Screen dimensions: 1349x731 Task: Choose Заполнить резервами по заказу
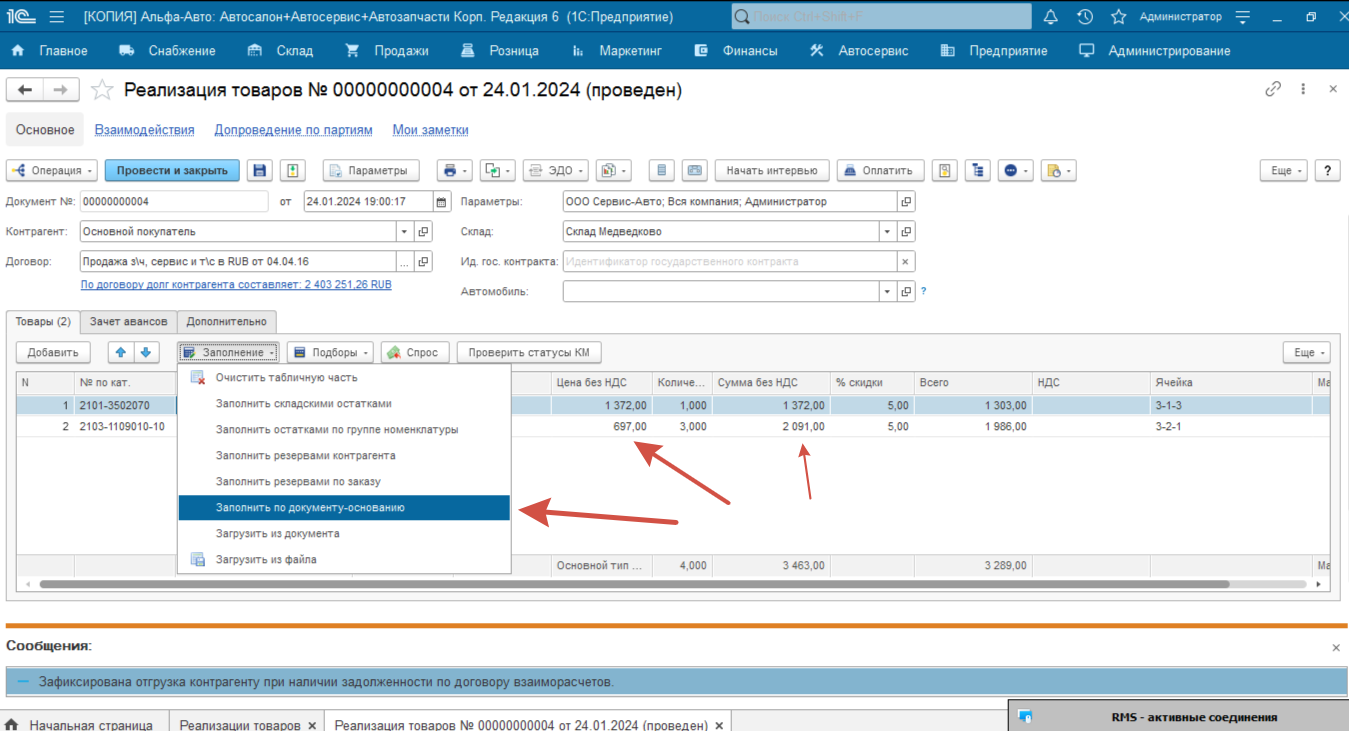pos(344,482)
